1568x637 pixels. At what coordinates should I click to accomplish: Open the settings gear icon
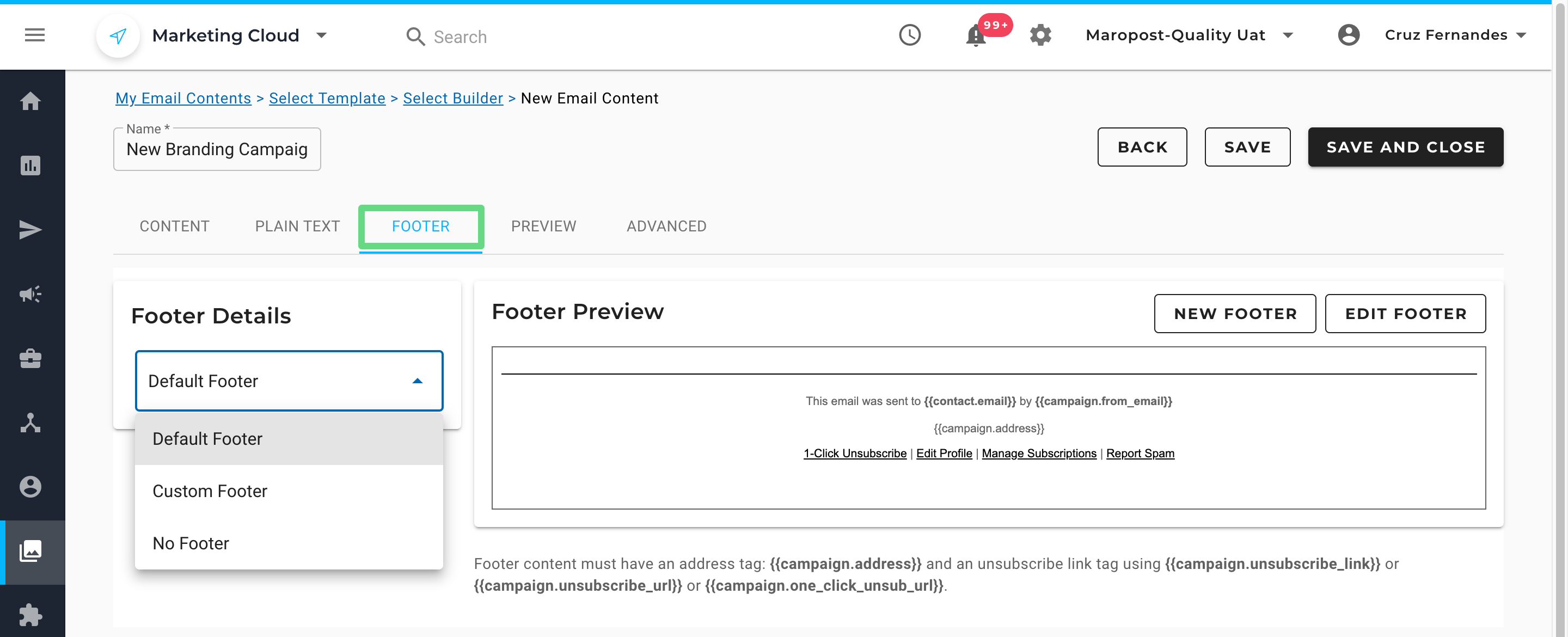(x=1040, y=35)
